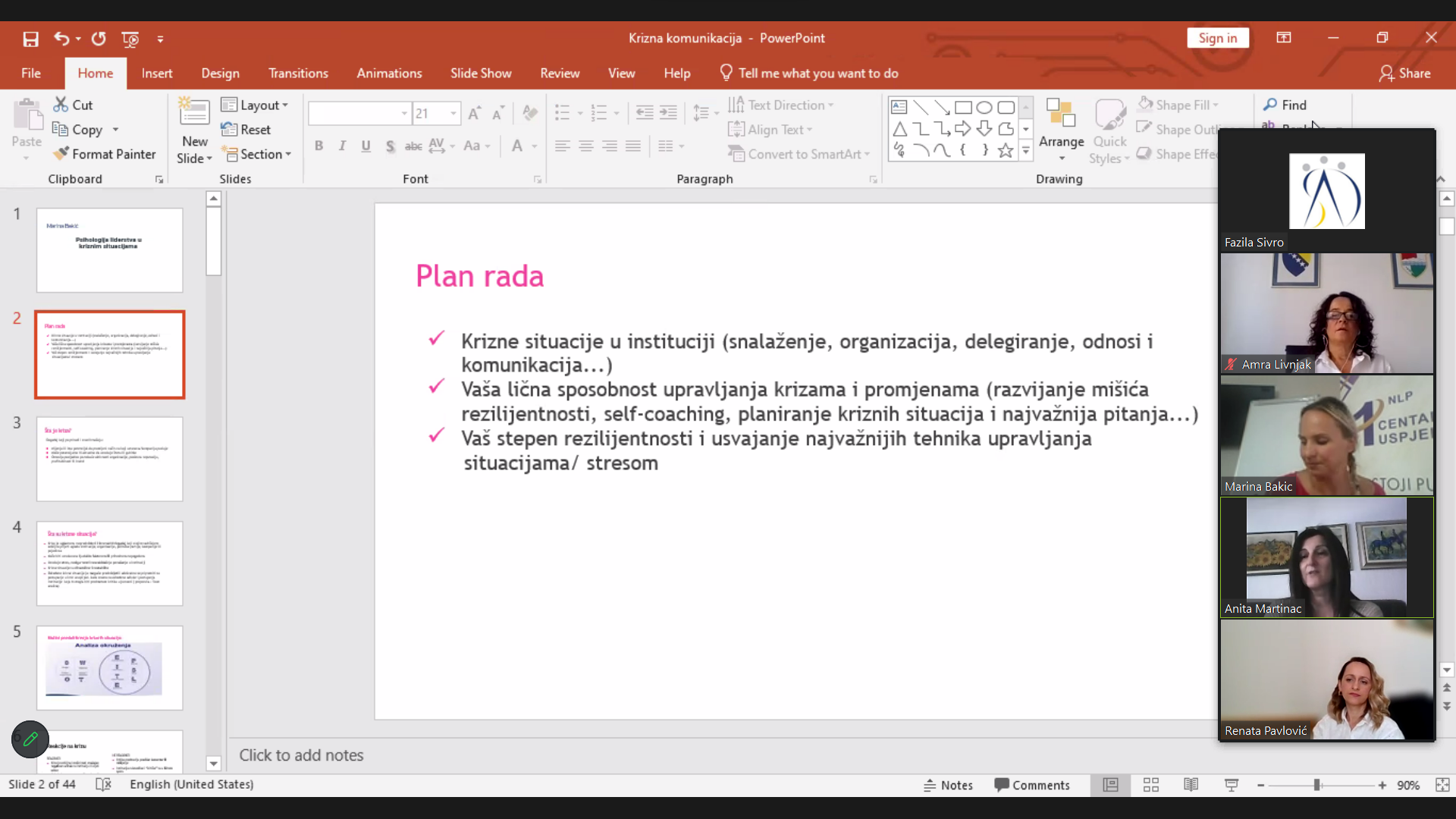1456x819 pixels.
Task: Justify the text
Action: coord(633,146)
